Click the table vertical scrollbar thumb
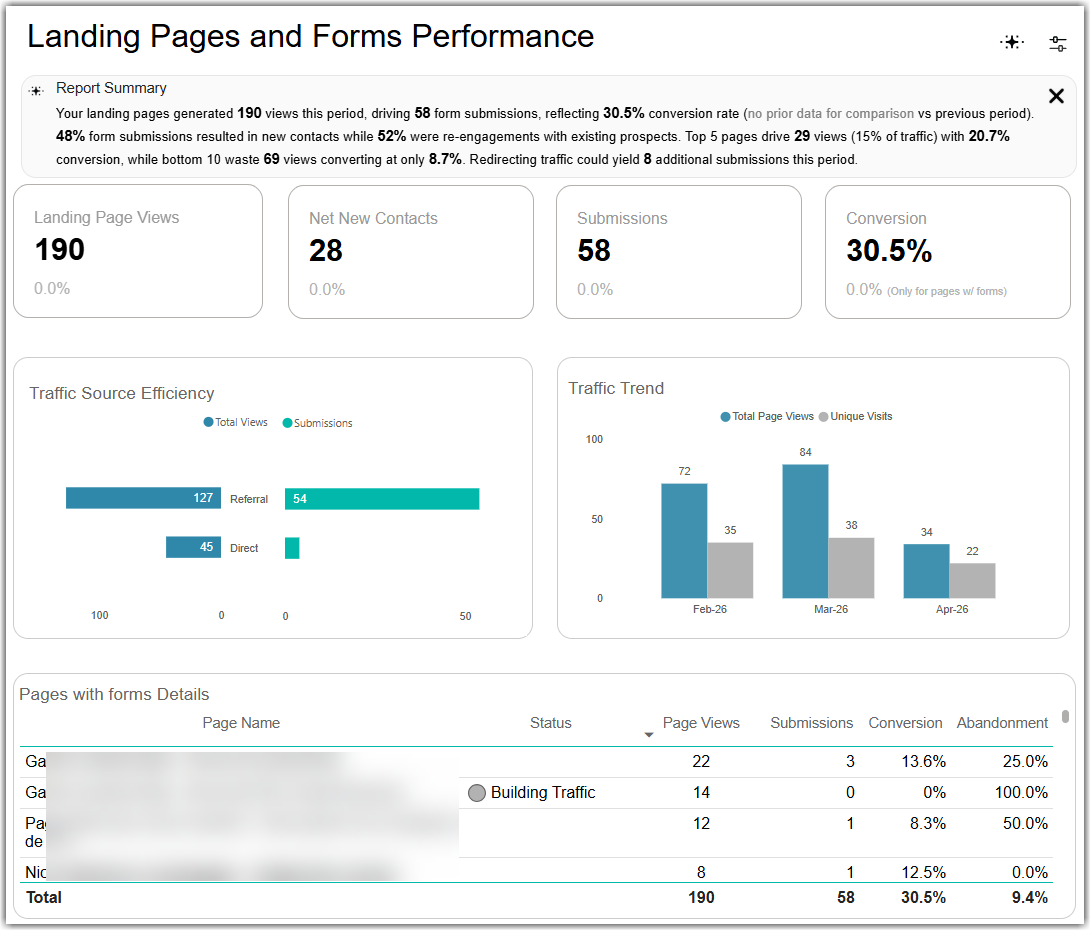This screenshot has height=931, width=1091. click(x=1065, y=717)
